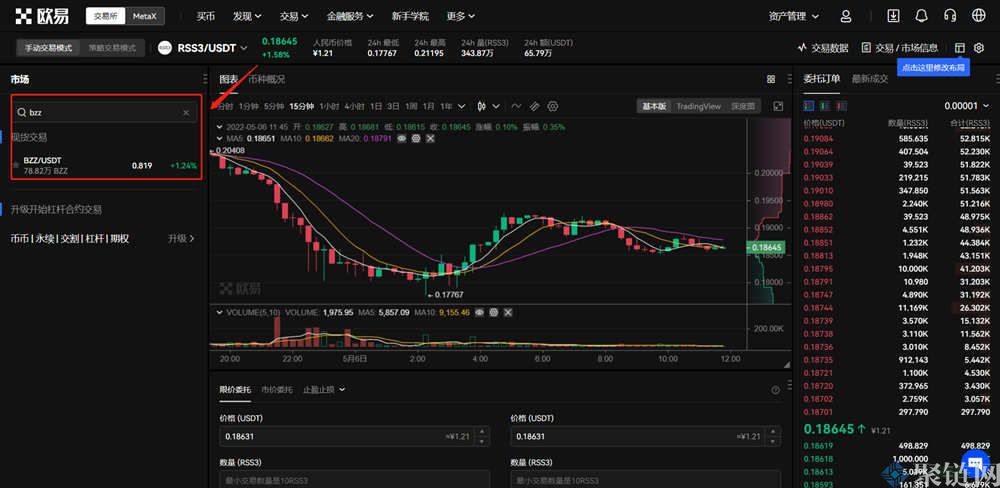Switch to MetaX mode
Image resolution: width=1000 pixels, height=488 pixels.
click(x=145, y=17)
